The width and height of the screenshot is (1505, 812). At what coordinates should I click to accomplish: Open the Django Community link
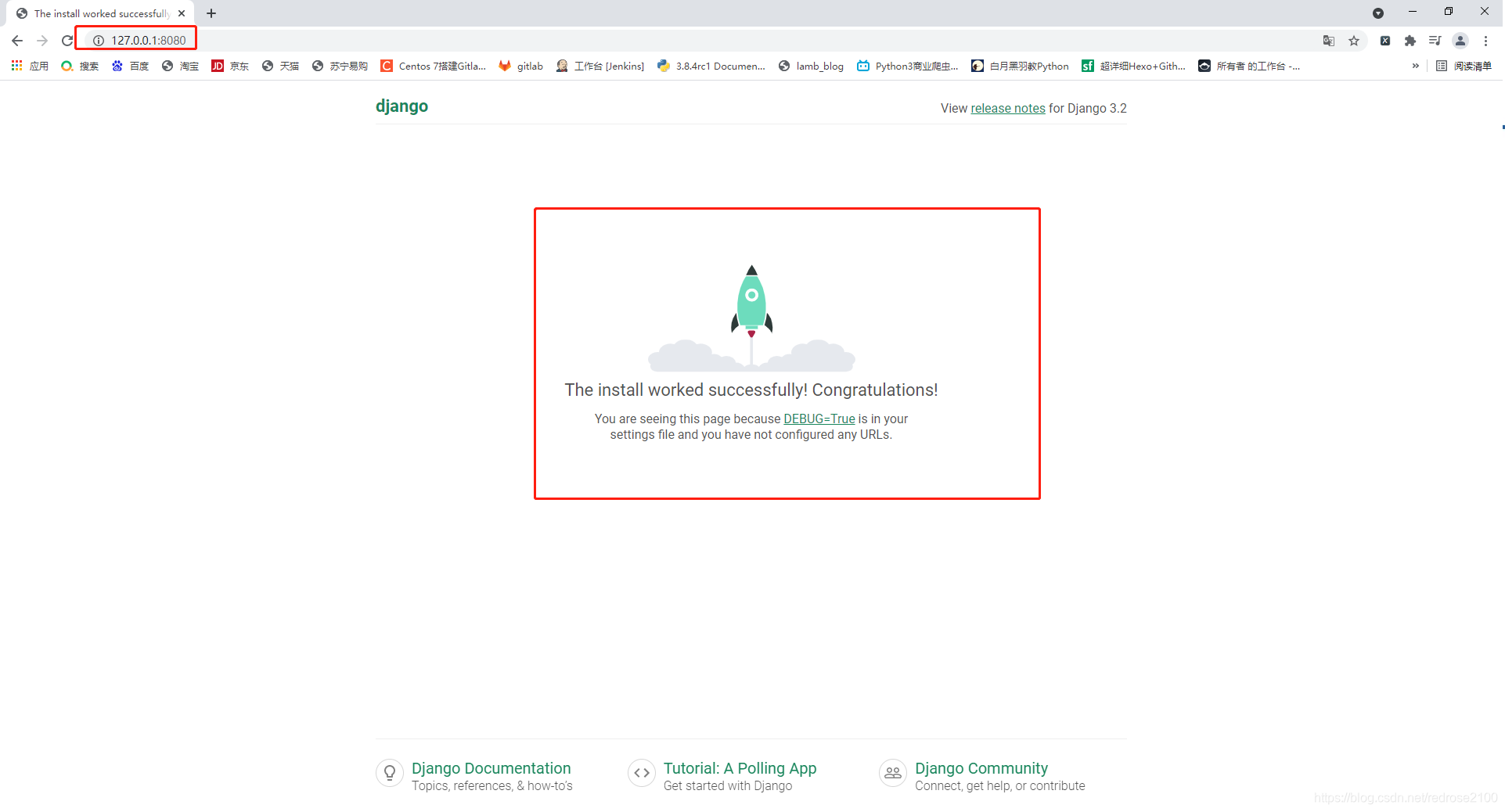[x=981, y=768]
